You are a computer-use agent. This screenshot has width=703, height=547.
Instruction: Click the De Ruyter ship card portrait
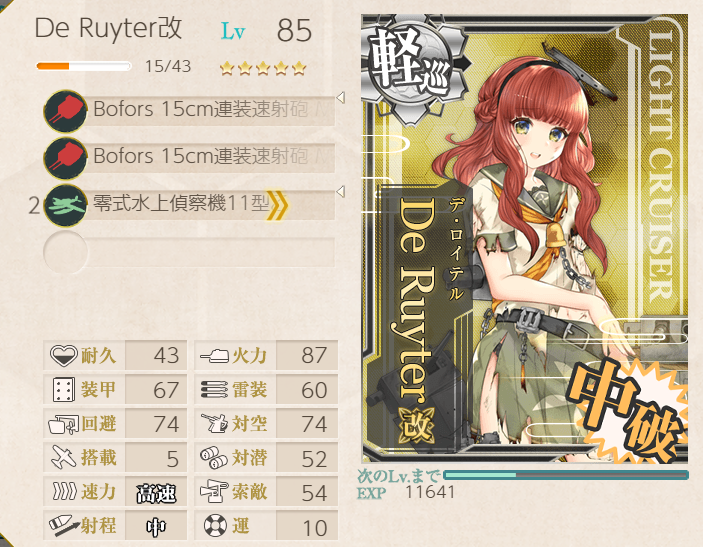point(525,239)
